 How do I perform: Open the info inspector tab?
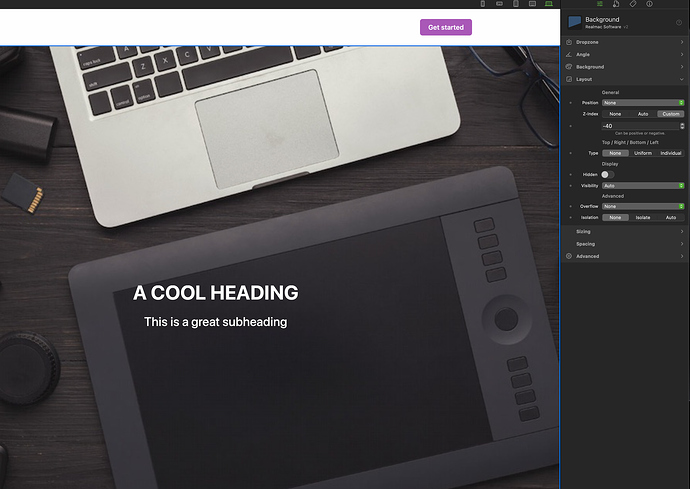click(x=650, y=4)
